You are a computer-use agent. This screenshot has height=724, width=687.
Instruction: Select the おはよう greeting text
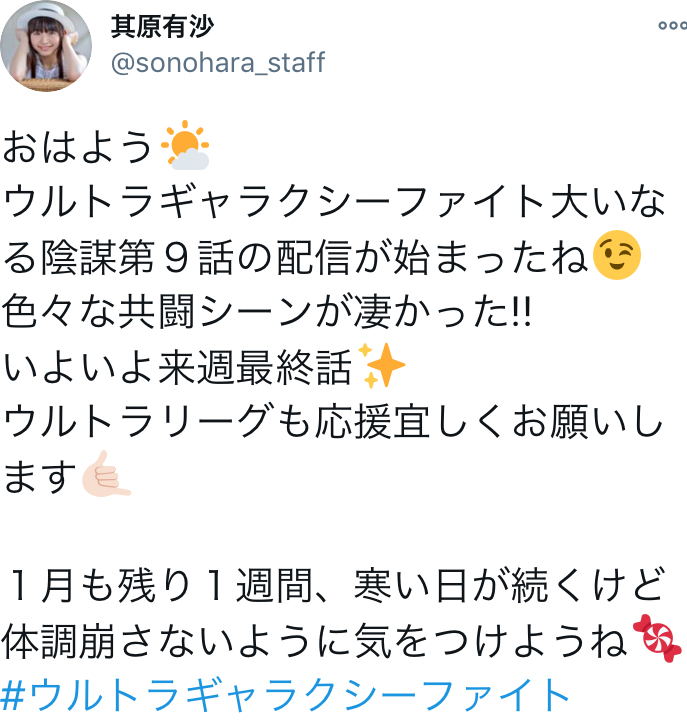tap(78, 147)
